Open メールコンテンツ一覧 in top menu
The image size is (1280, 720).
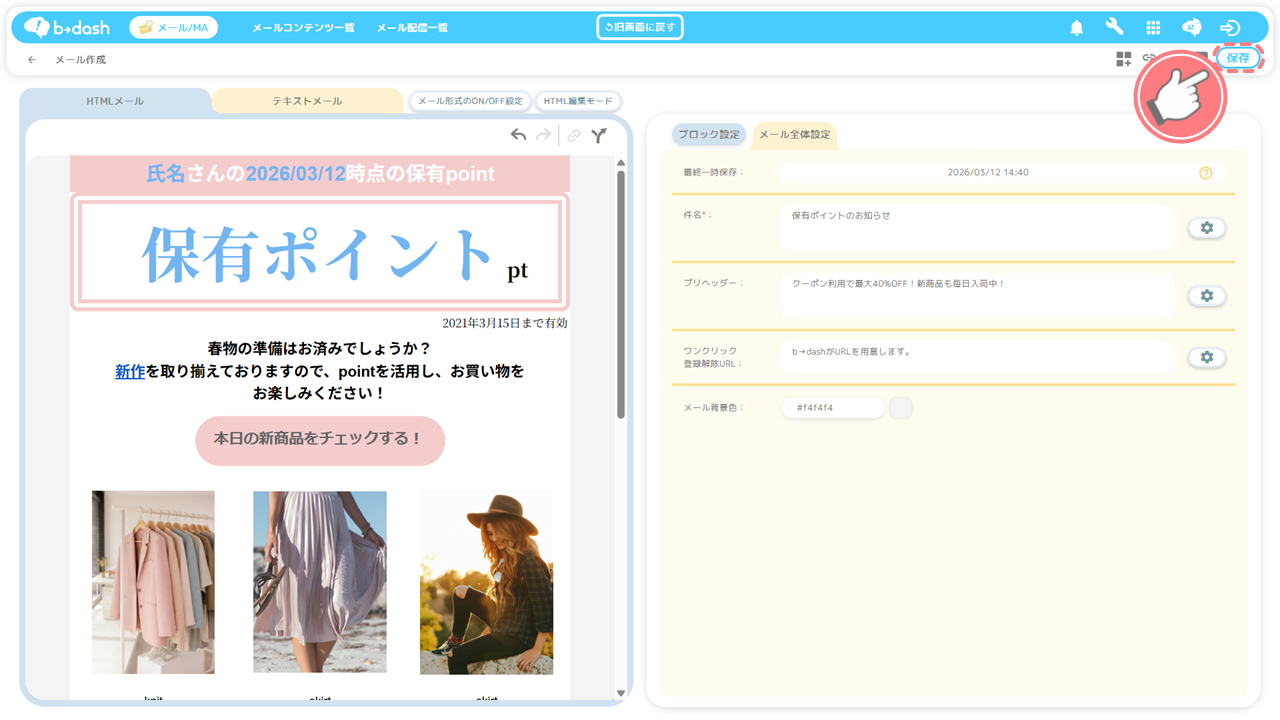(x=303, y=28)
